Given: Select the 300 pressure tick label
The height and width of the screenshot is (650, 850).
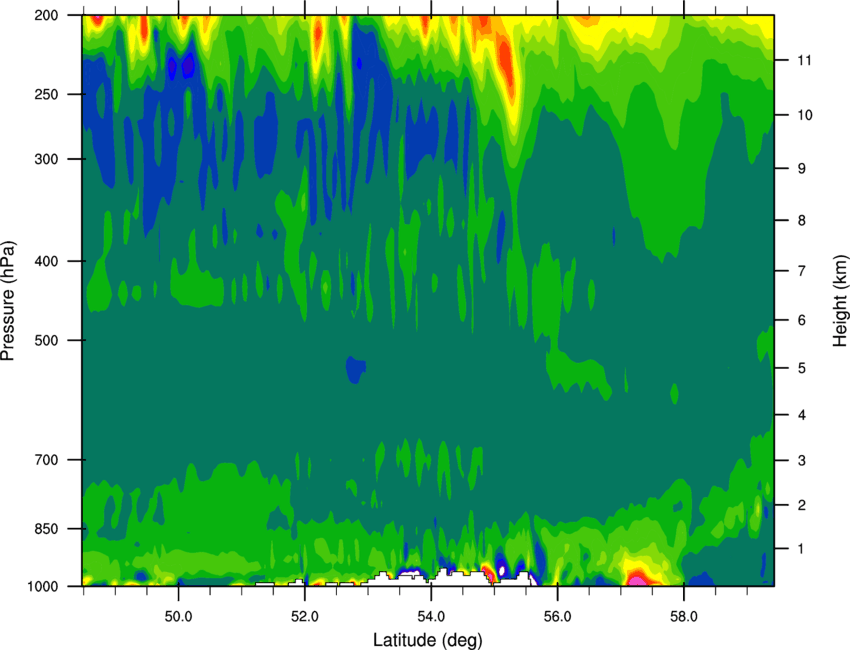Looking at the screenshot, I should coord(46,159).
